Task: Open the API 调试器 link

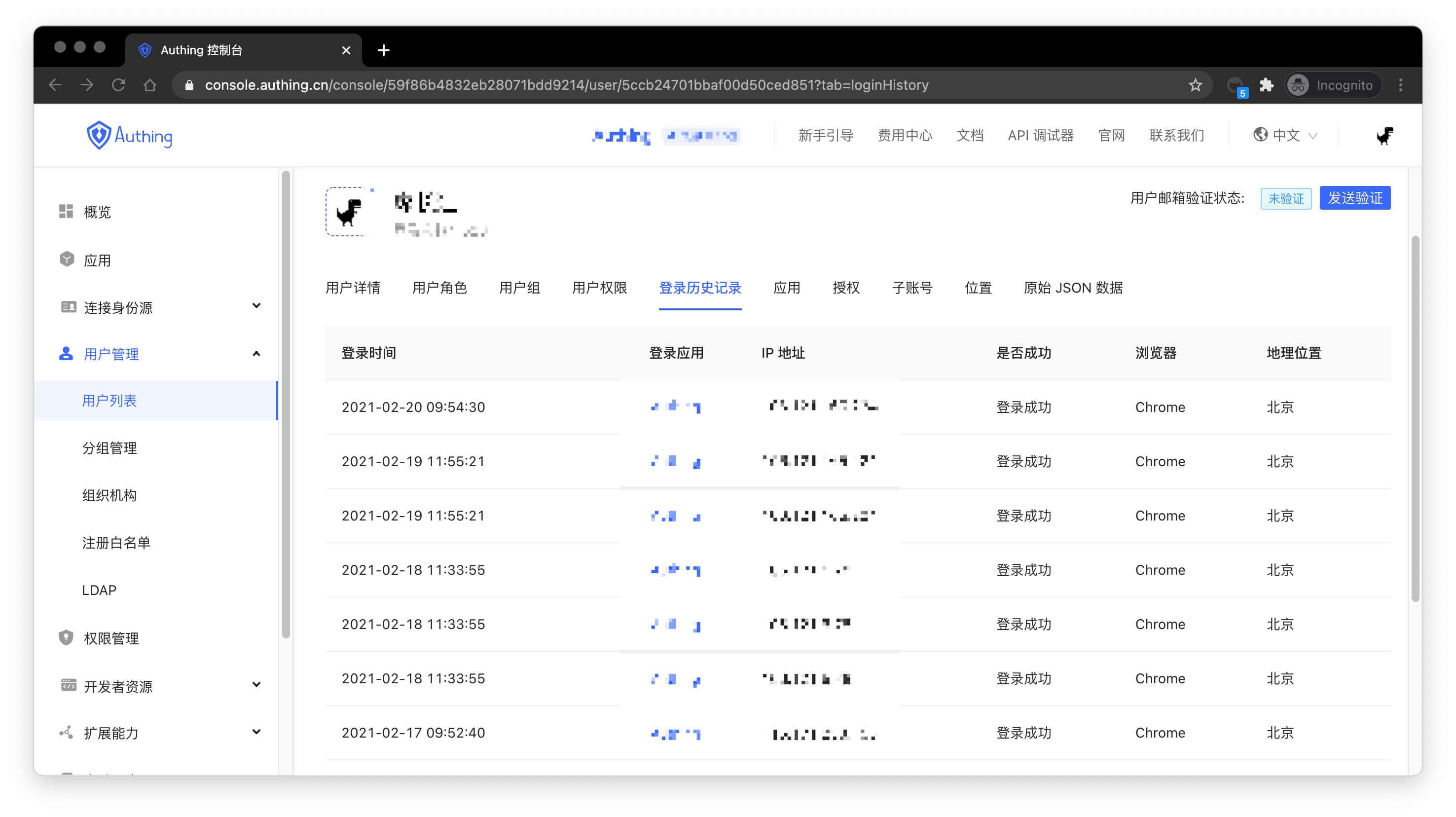Action: 1040,136
